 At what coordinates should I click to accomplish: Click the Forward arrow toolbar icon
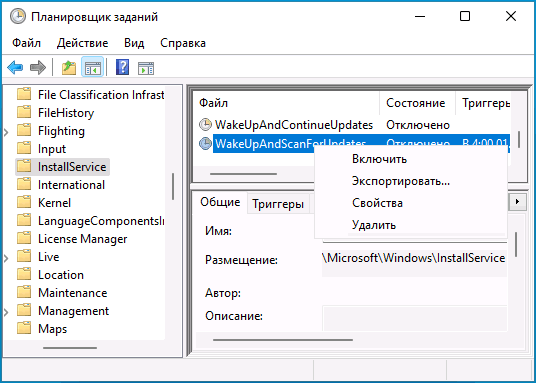point(38,67)
